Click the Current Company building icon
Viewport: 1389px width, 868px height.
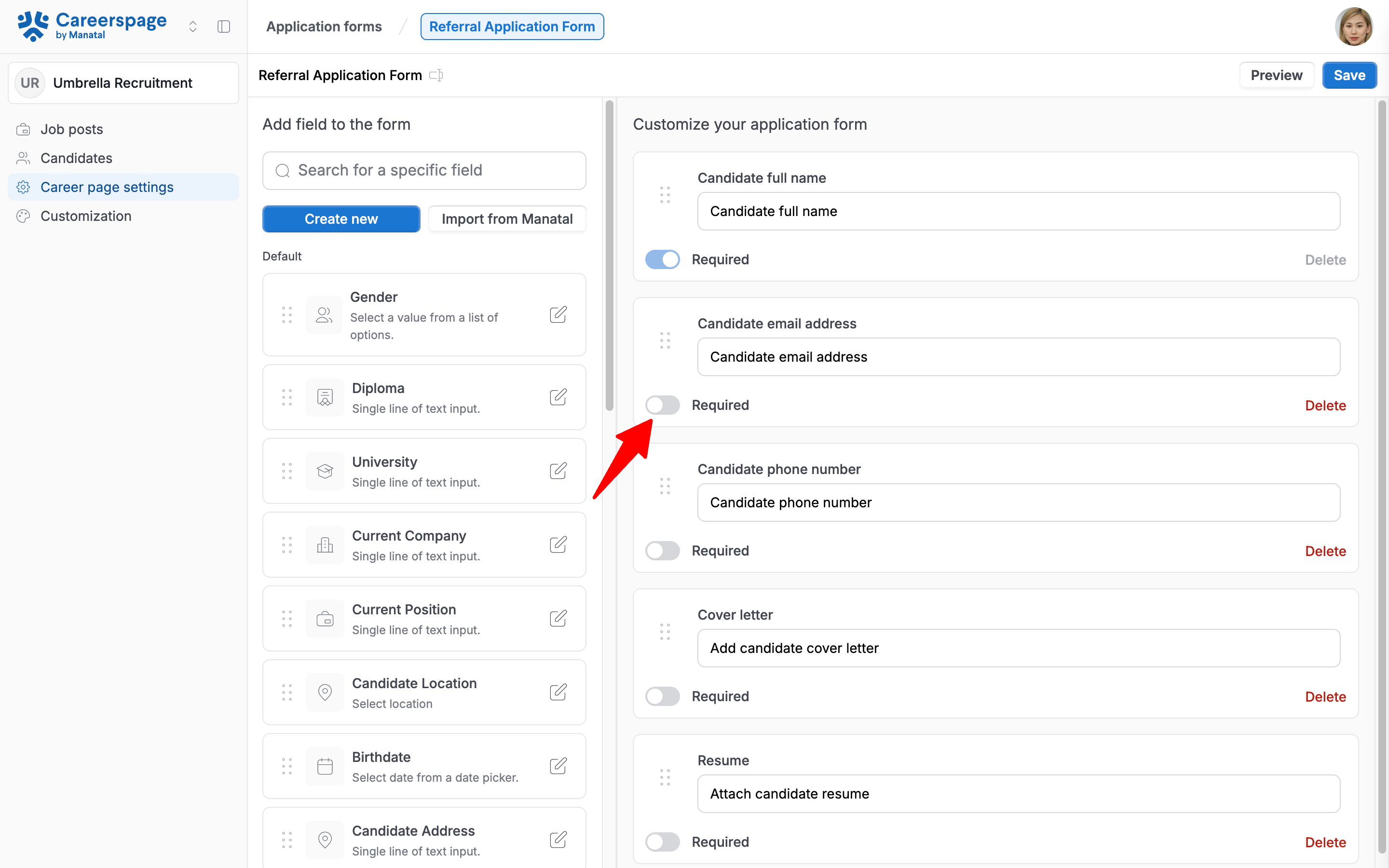coord(325,545)
